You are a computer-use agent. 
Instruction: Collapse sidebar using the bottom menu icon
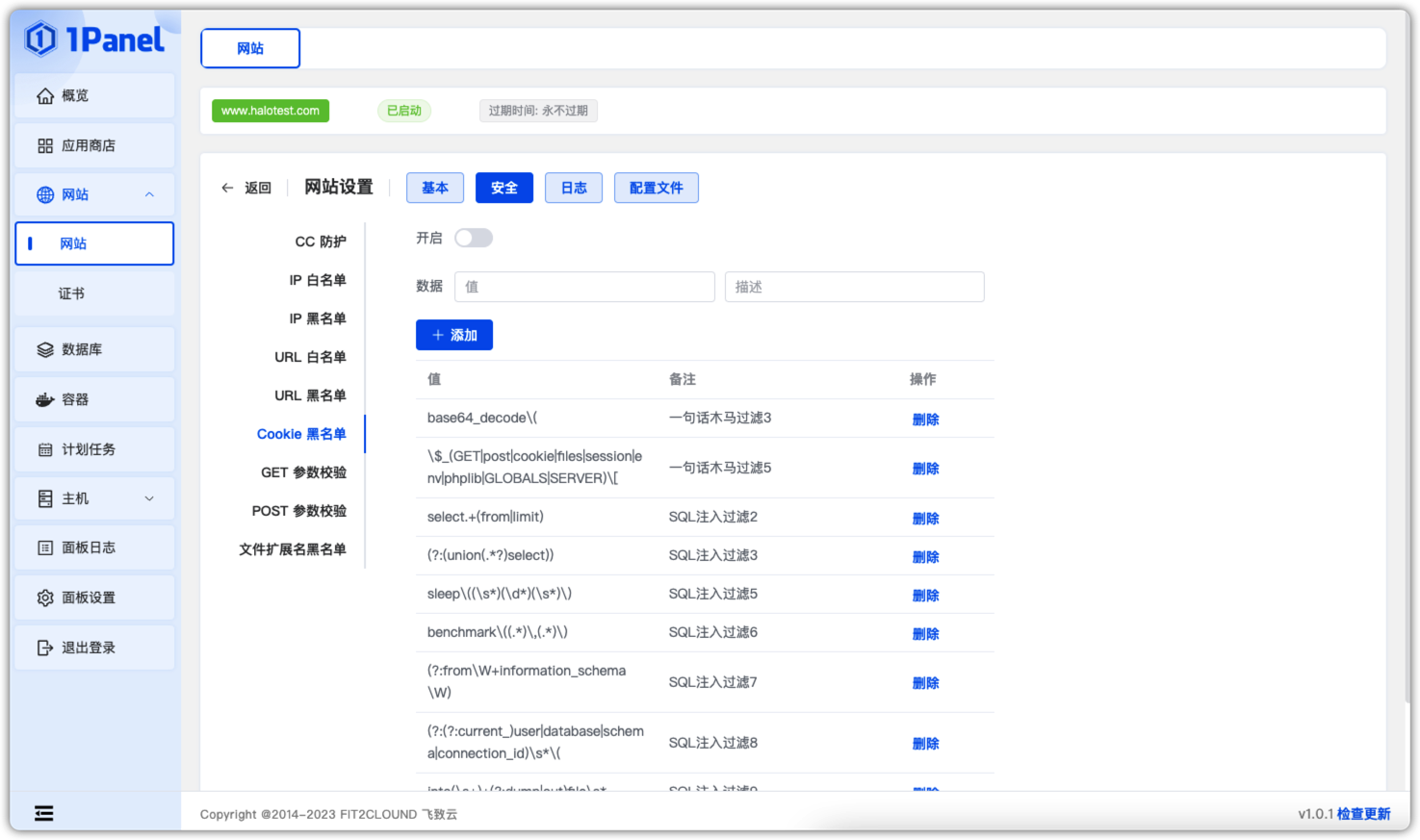click(44, 813)
